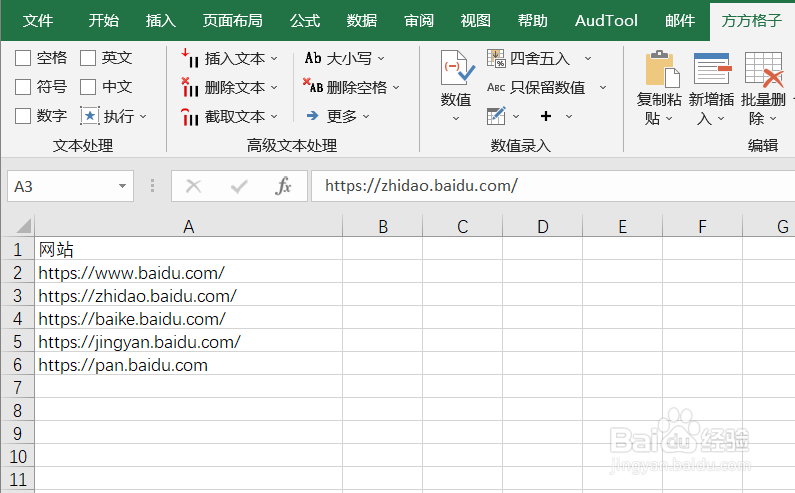The height and width of the screenshot is (493, 795).
Task: Expand the 删除文本 dropdown
Action: click(274, 88)
